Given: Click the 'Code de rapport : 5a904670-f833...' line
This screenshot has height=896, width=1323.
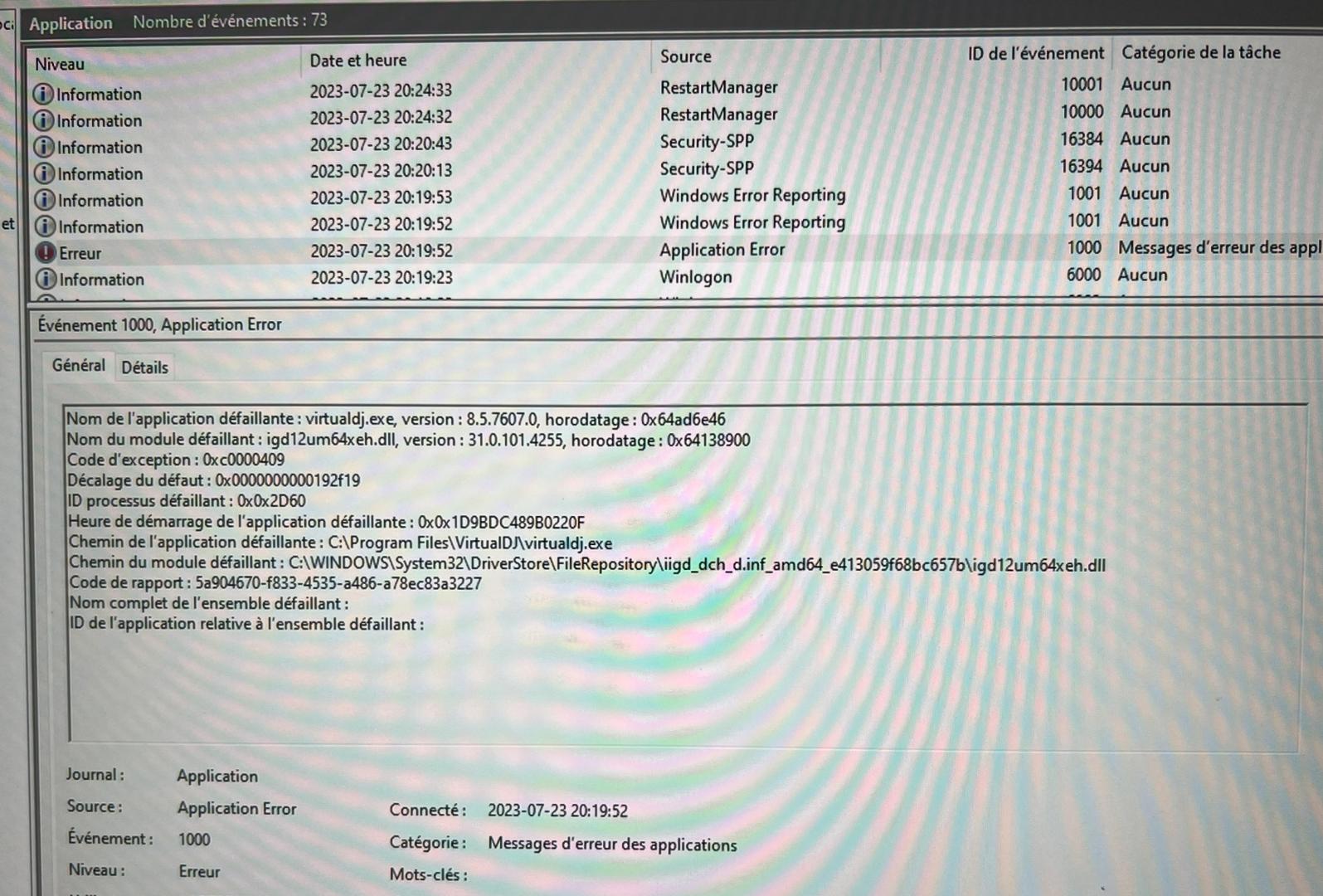Looking at the screenshot, I should coord(275,583).
